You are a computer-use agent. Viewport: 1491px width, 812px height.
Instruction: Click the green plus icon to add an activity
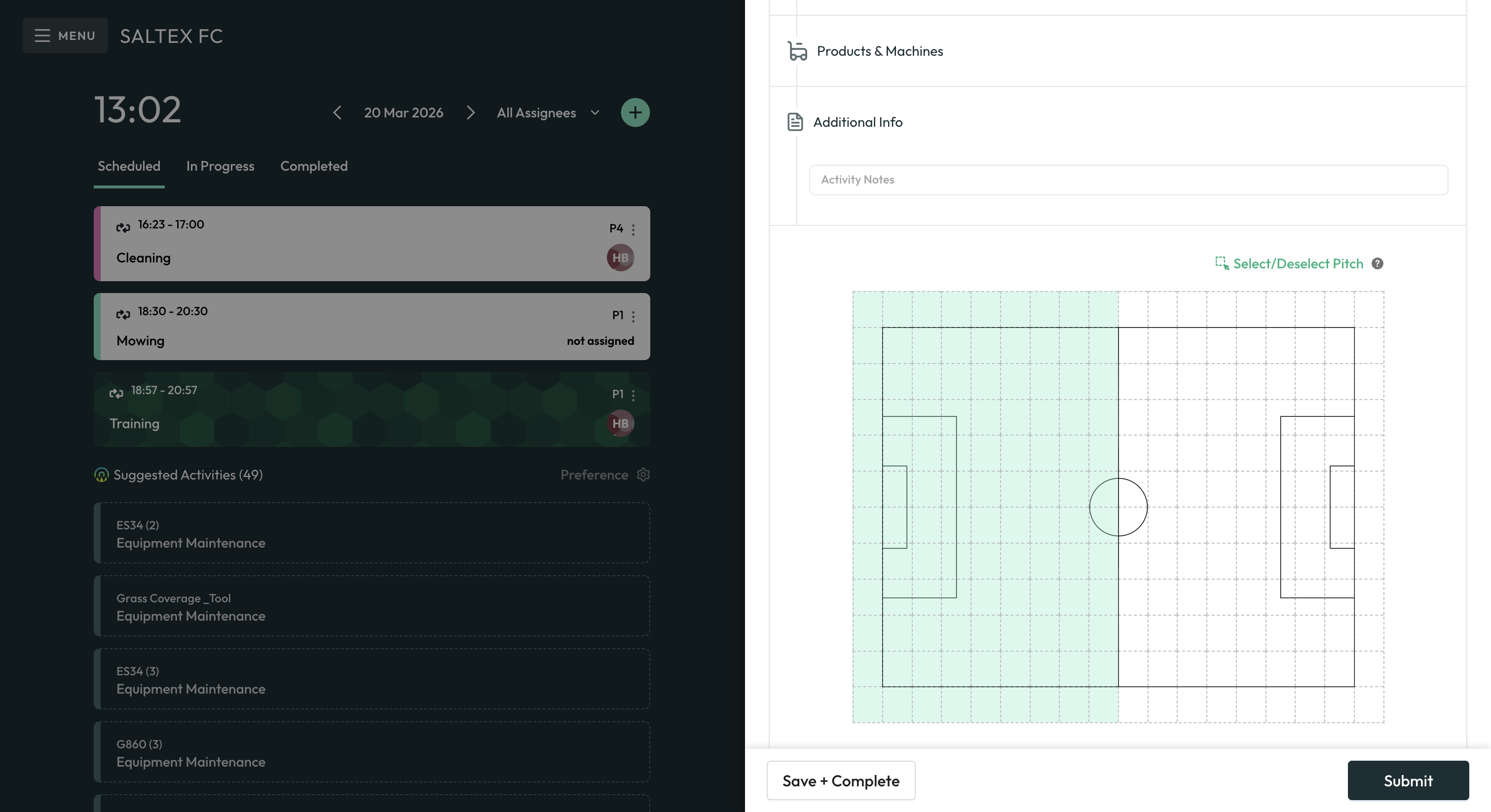[x=635, y=111]
